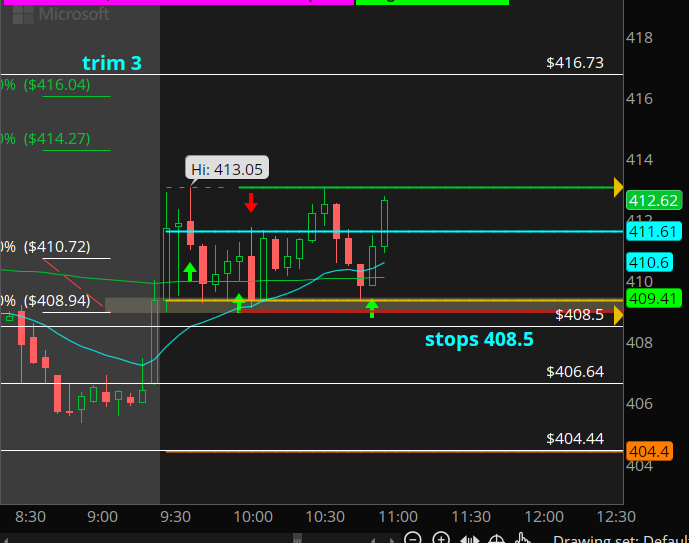689x543 pixels.
Task: Select the orange 404.4 price bubble
Action: 649,451
